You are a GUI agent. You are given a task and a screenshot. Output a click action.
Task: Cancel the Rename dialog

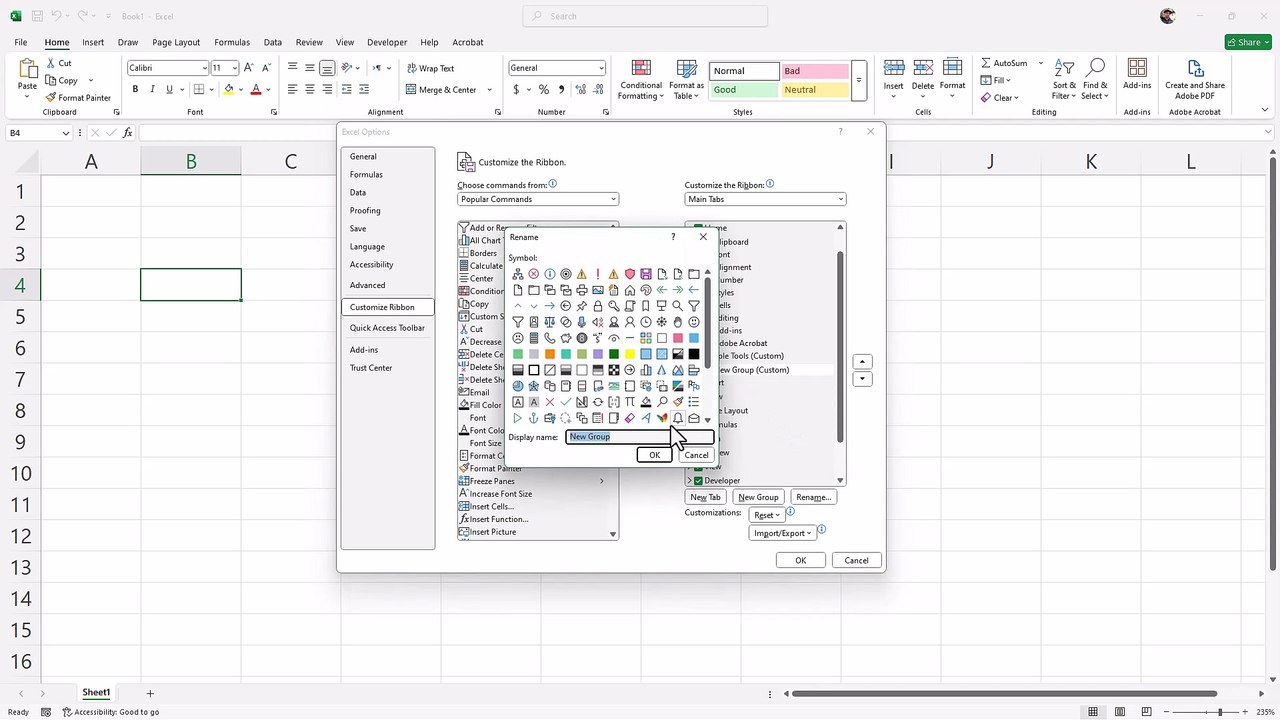pos(696,455)
